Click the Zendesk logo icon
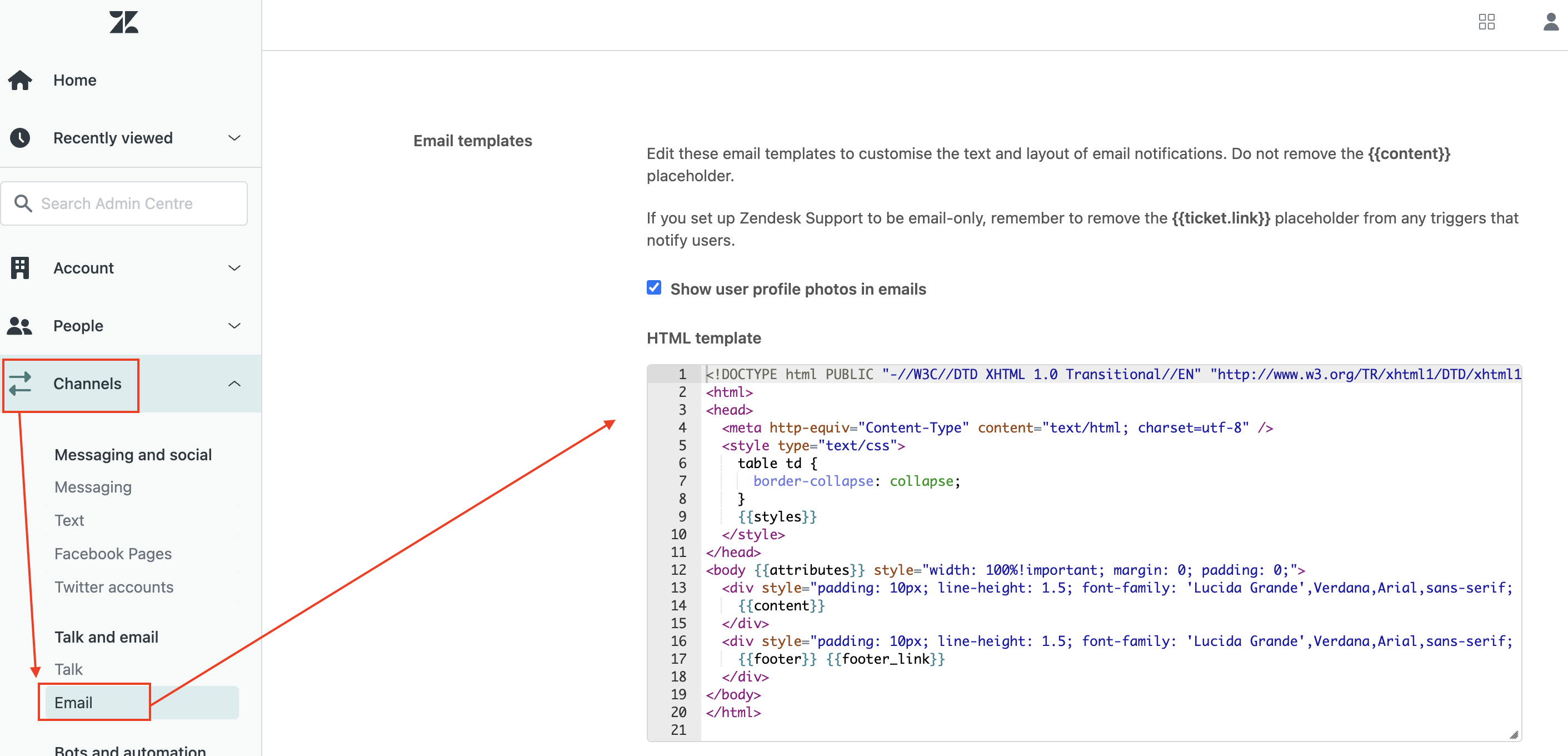This screenshot has width=1568, height=756. 124,22
